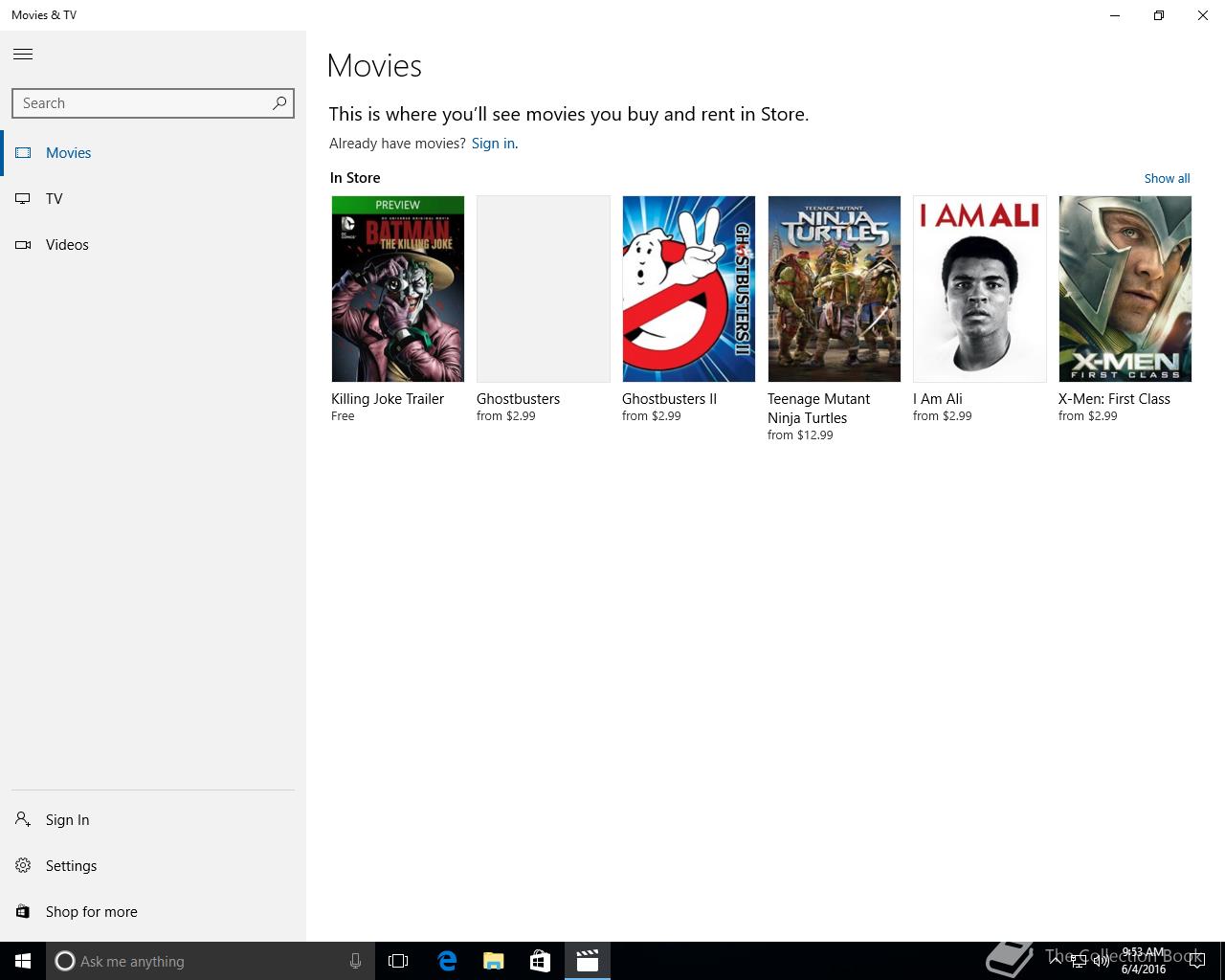Open Shop for more
The width and height of the screenshot is (1225, 980).
[x=153, y=912]
